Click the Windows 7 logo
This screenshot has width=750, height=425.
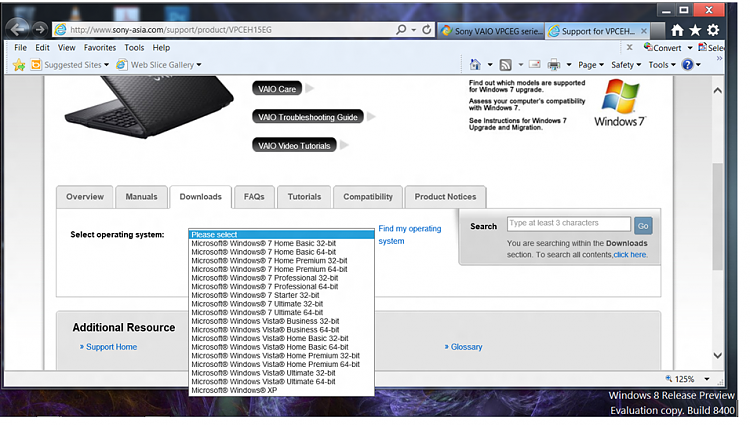[620, 103]
